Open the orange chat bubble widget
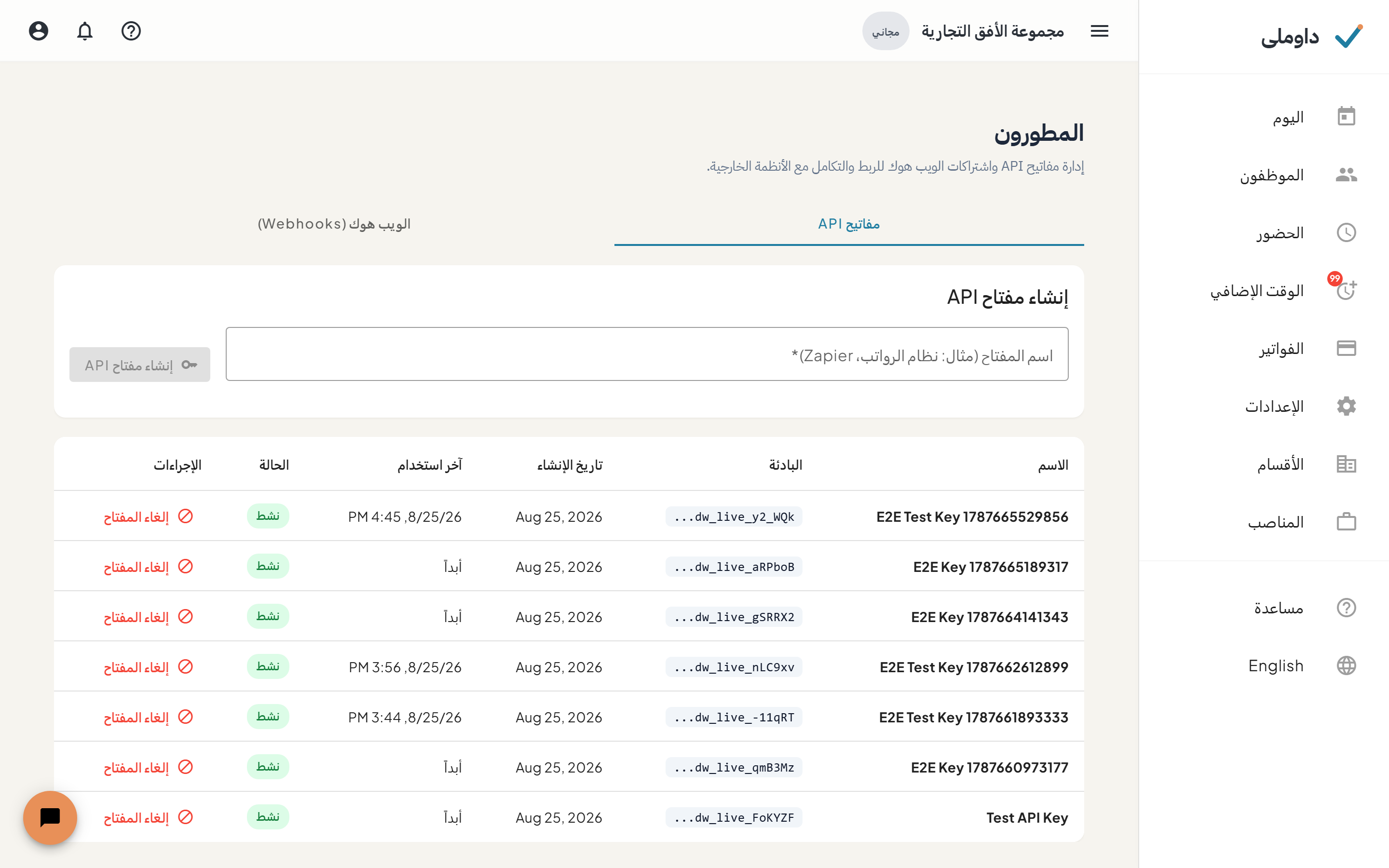Screen dimensions: 1389x868 click(x=50, y=817)
